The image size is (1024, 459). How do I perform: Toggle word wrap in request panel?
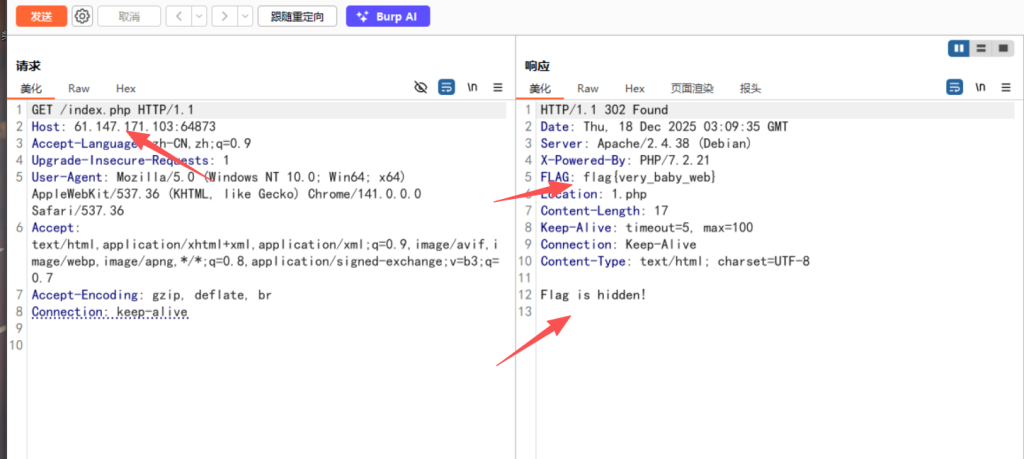tap(447, 88)
